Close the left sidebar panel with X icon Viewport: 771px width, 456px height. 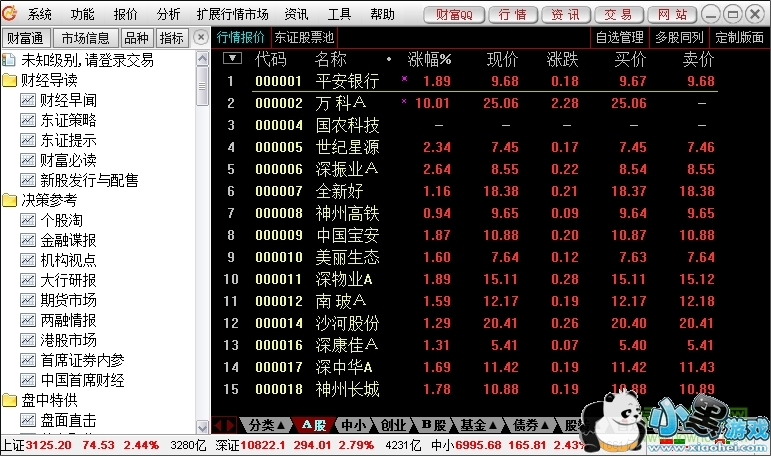pos(200,37)
